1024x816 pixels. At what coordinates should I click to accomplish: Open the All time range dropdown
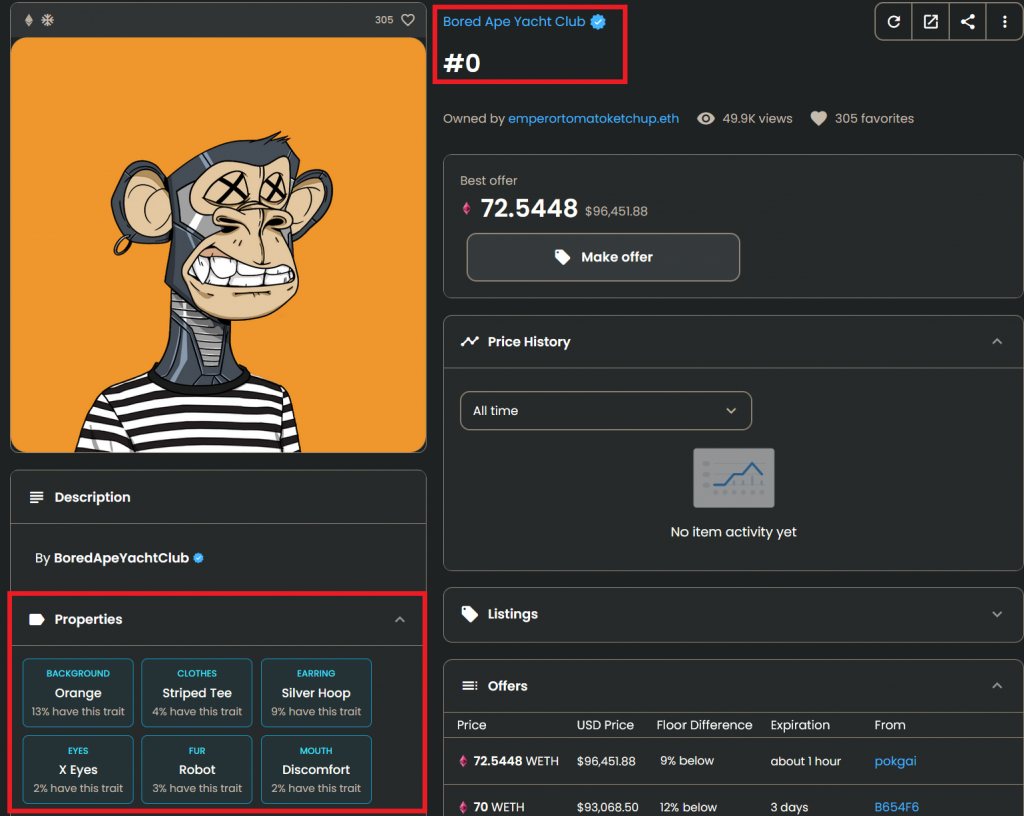click(605, 411)
